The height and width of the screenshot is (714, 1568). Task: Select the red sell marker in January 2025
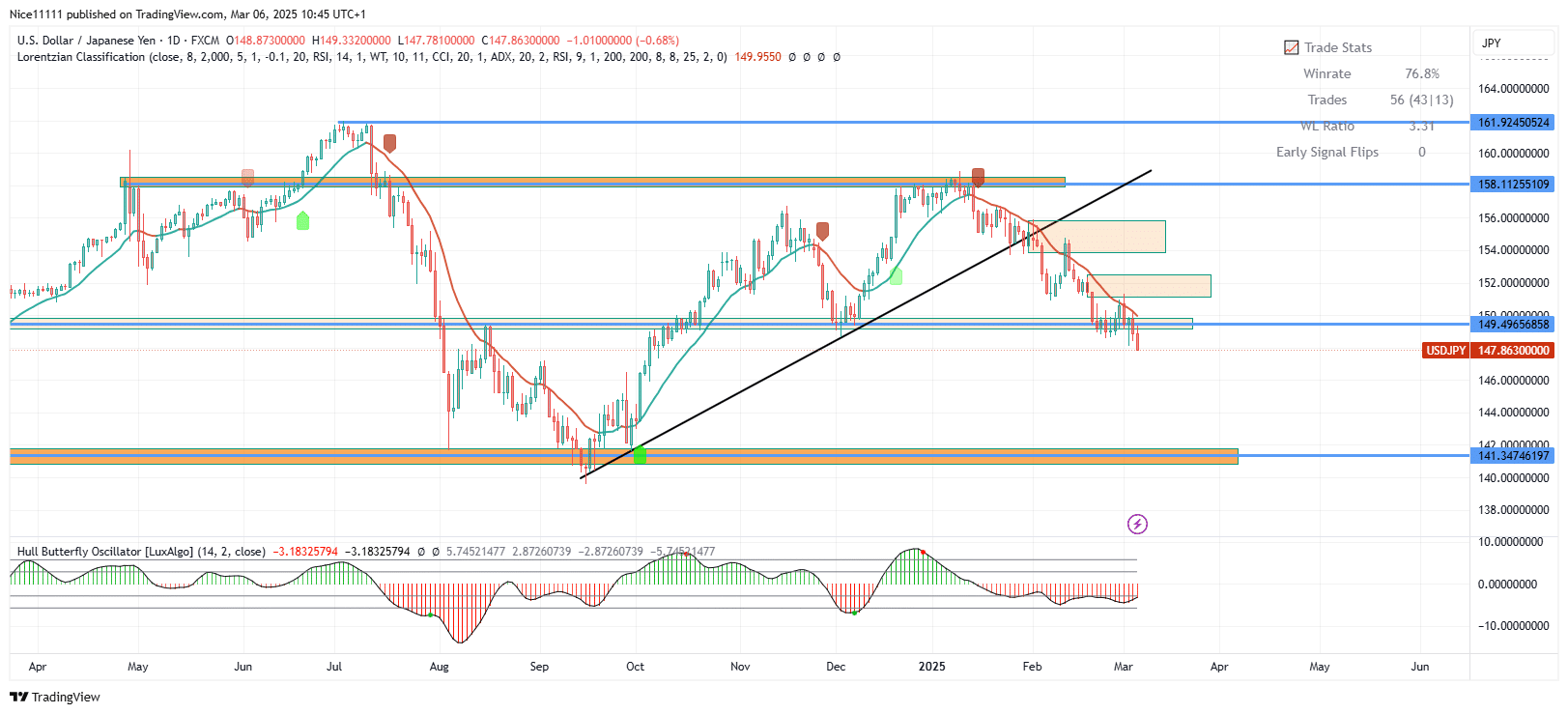coord(978,177)
